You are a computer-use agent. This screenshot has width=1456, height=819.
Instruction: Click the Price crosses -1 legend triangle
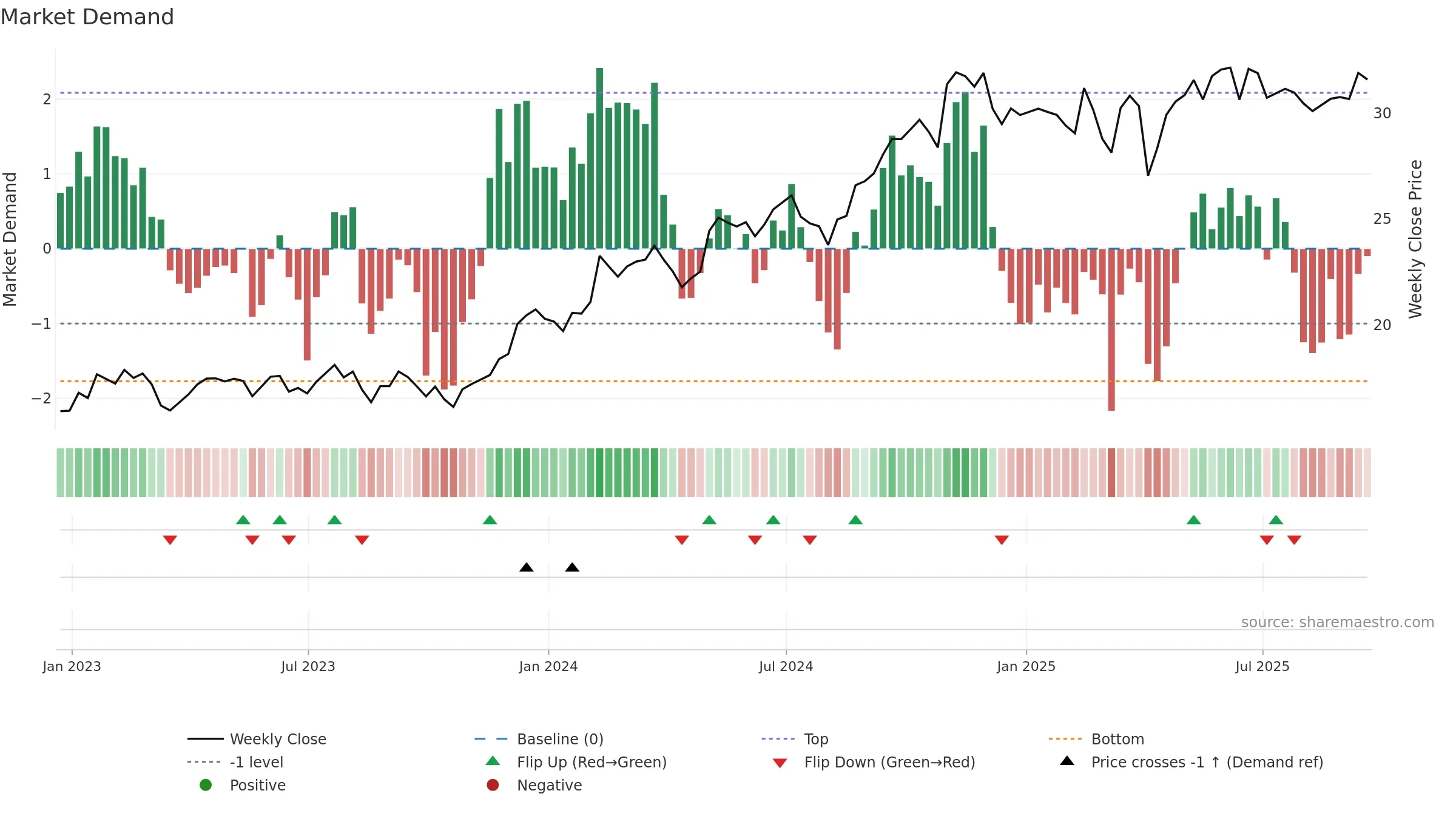[1067, 761]
